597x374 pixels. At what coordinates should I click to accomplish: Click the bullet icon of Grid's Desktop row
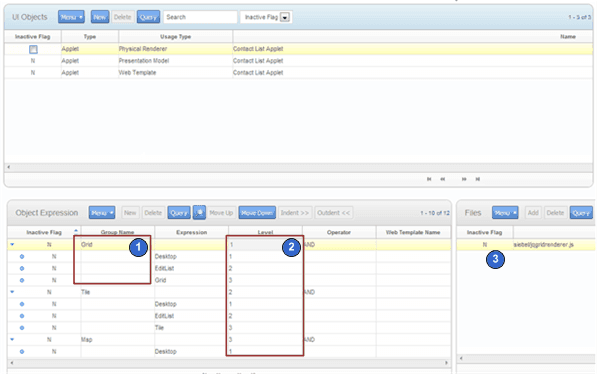click(x=22, y=257)
